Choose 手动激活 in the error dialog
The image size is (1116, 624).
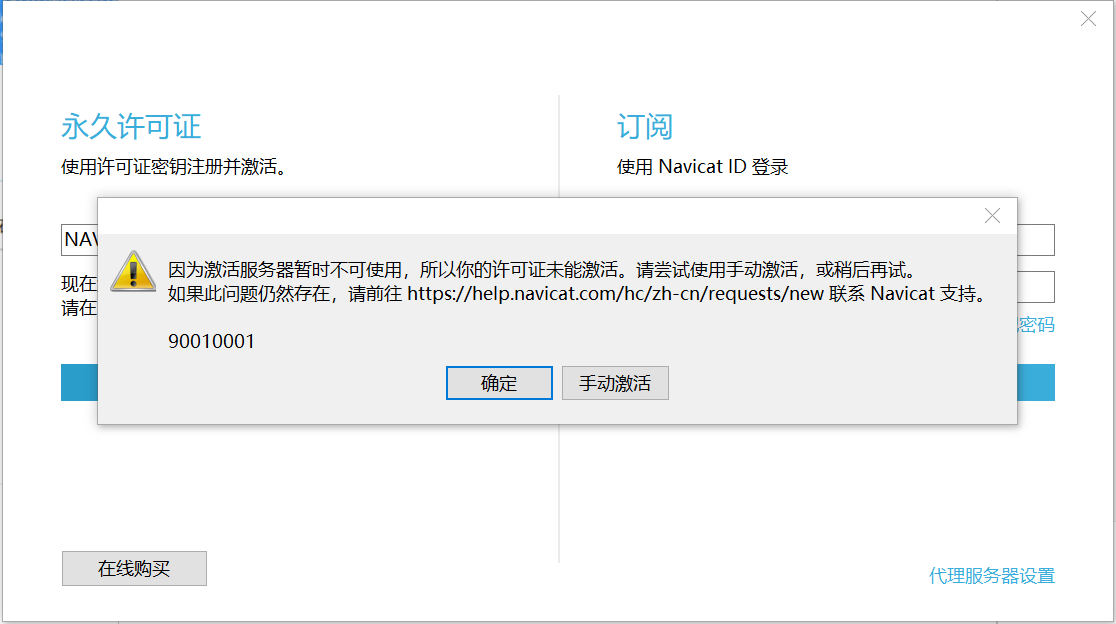(x=615, y=383)
